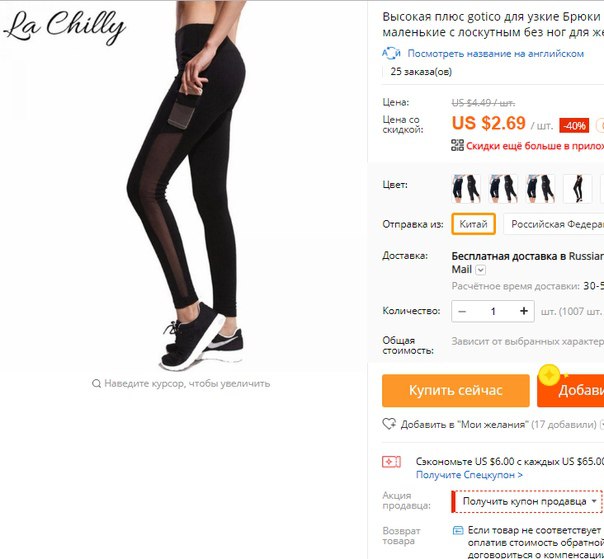Expand the Mail delivery method dropdown

click(x=481, y=270)
